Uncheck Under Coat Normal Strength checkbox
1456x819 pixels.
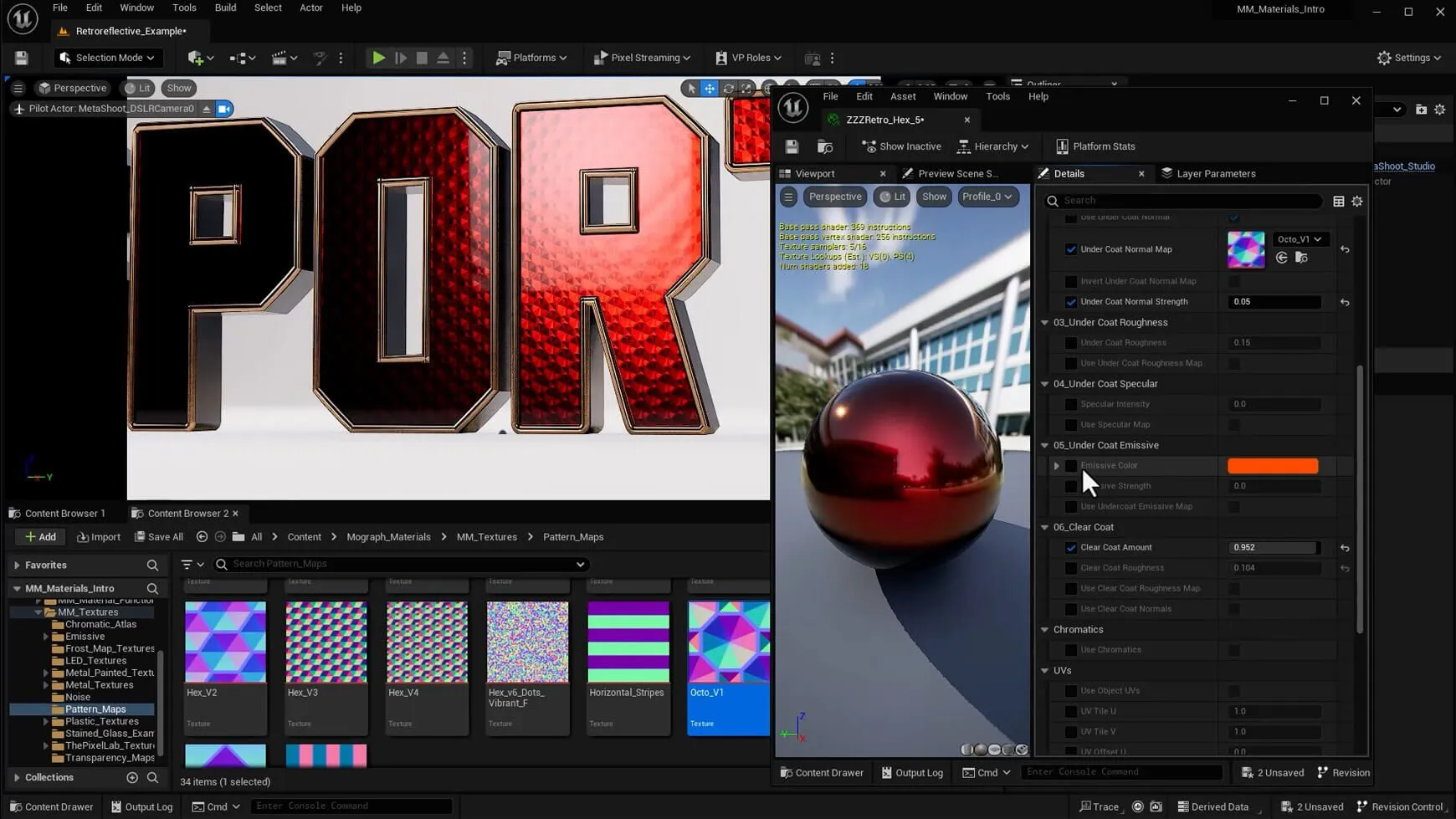click(x=1071, y=302)
